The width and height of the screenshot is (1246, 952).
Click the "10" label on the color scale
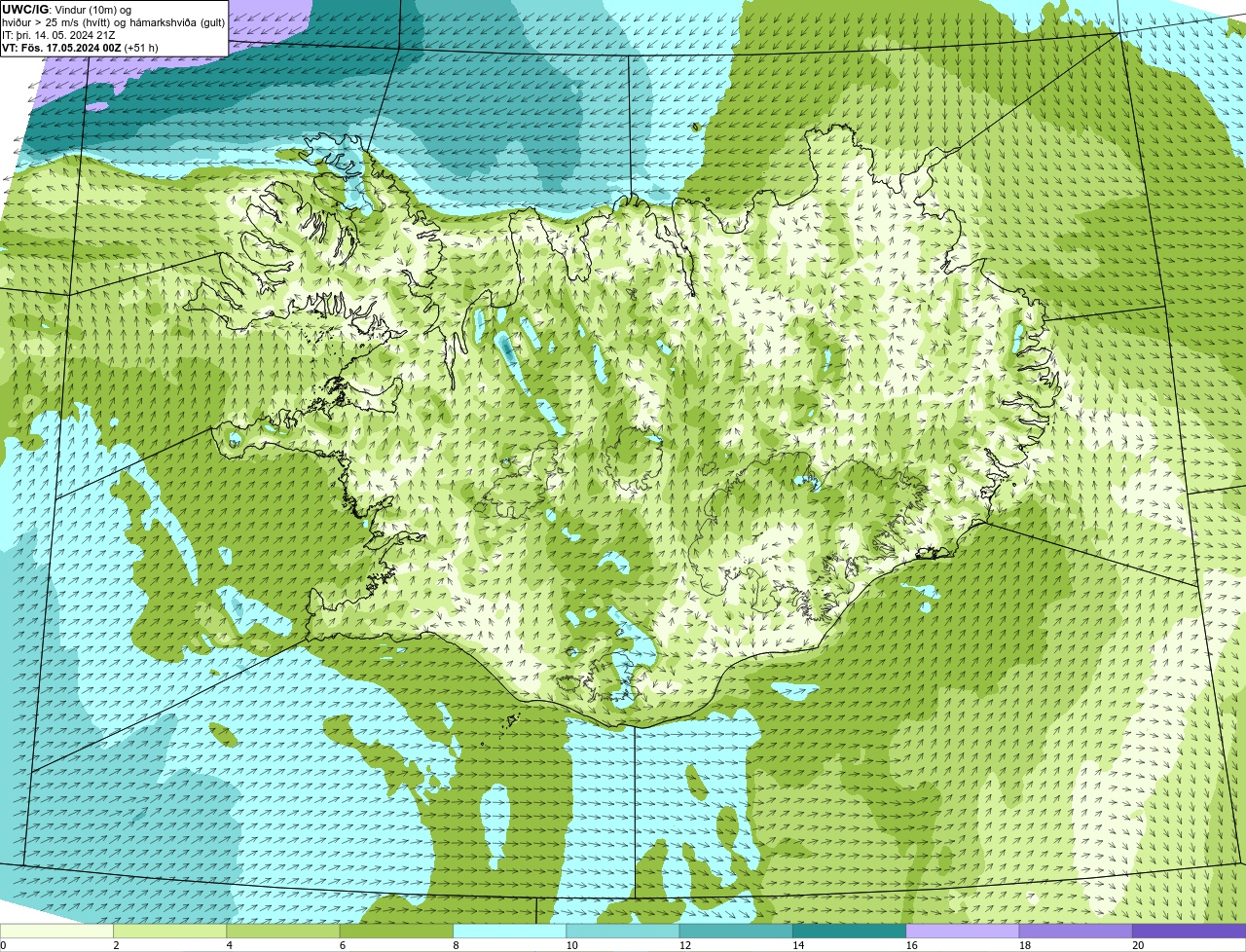(x=571, y=945)
